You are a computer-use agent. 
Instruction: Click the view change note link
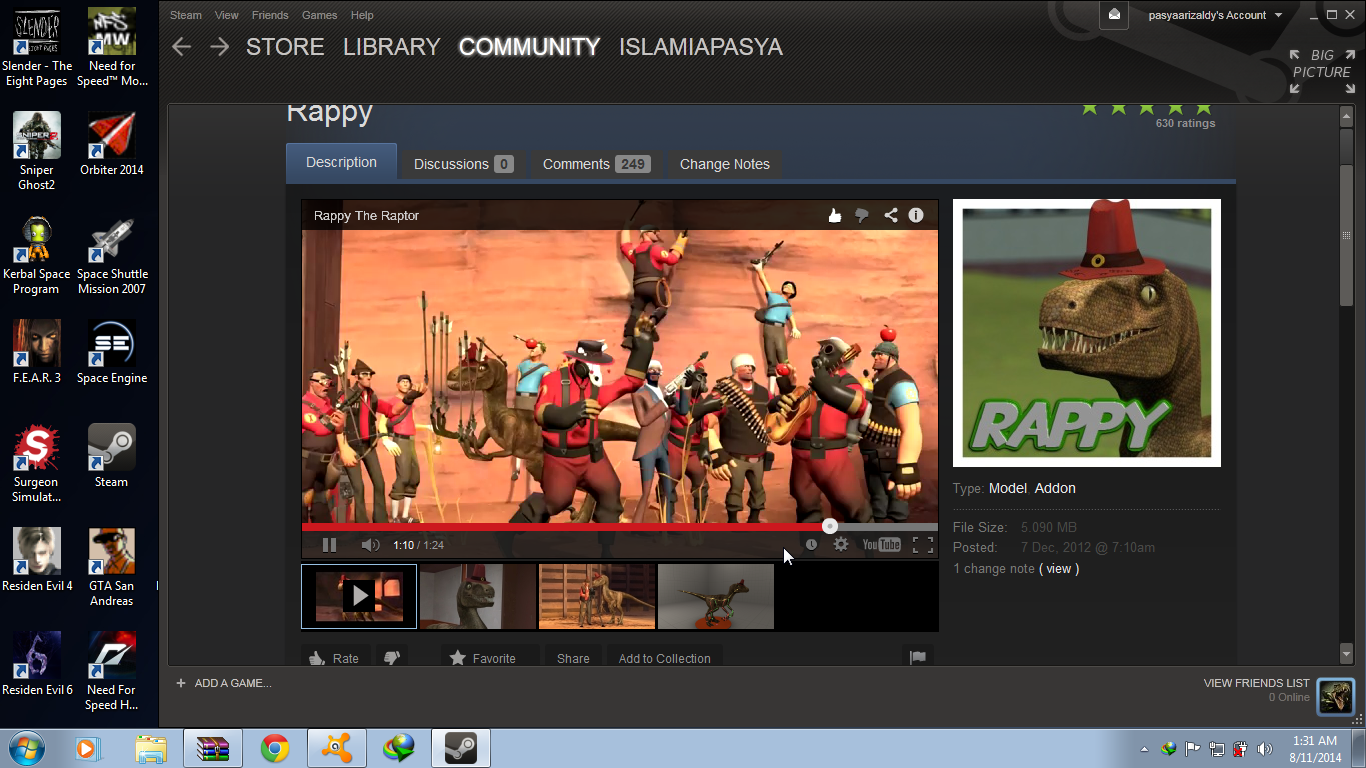click(x=1058, y=569)
